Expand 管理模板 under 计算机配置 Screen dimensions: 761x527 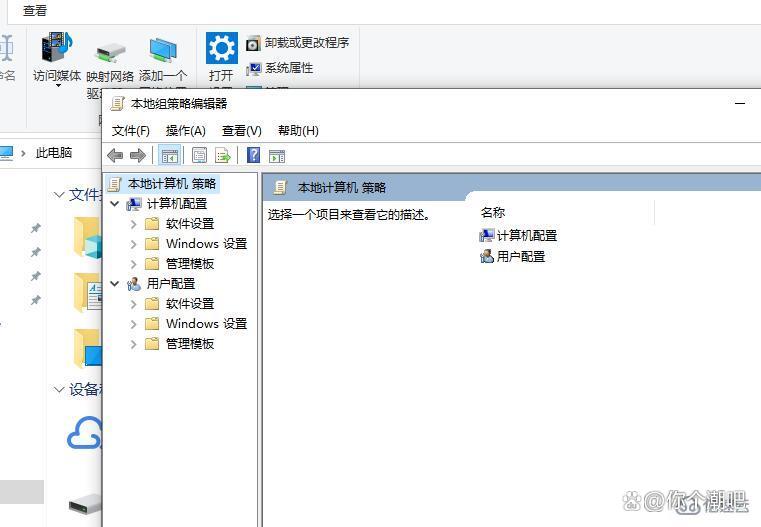133,264
